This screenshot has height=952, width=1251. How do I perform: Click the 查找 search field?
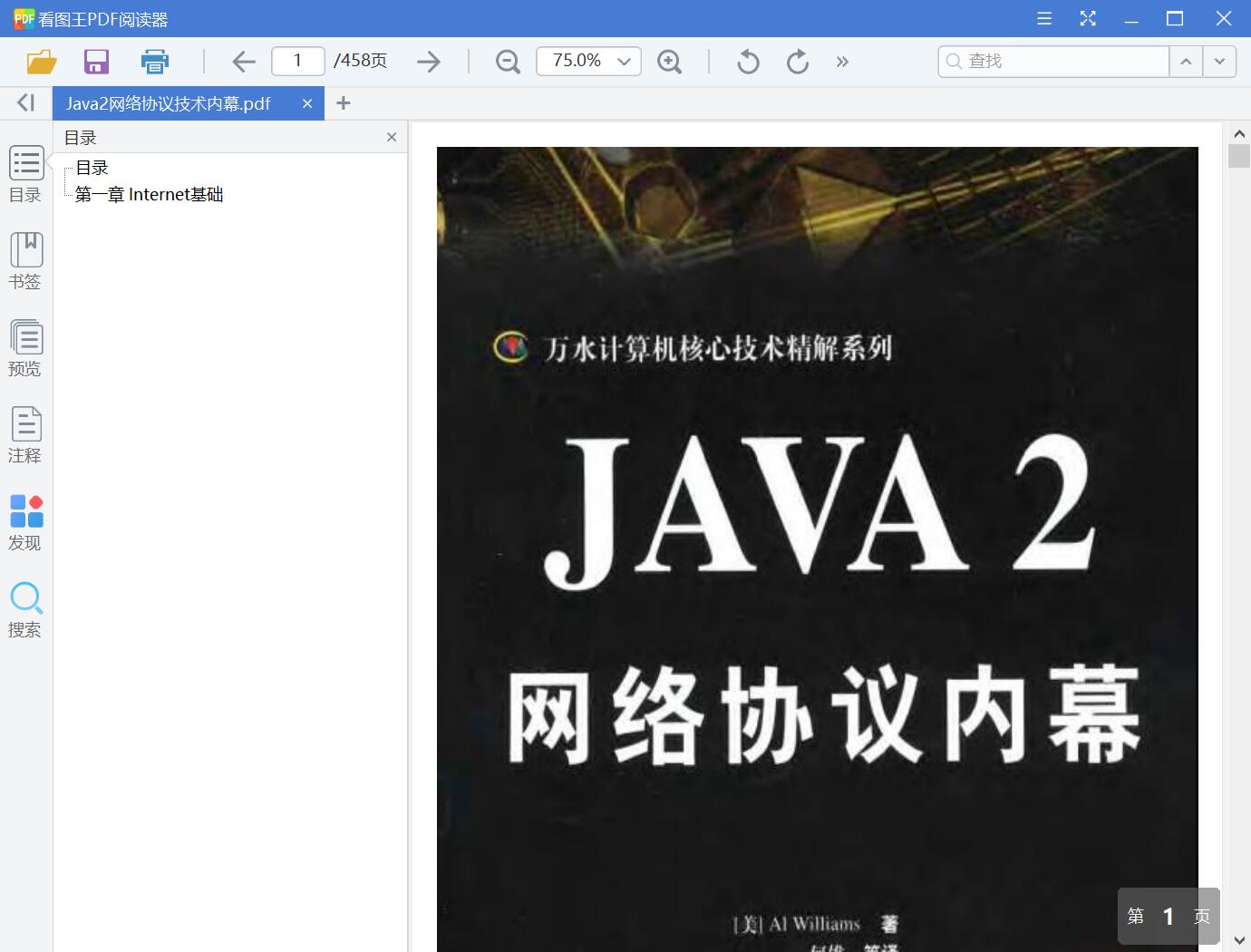pos(1053,61)
